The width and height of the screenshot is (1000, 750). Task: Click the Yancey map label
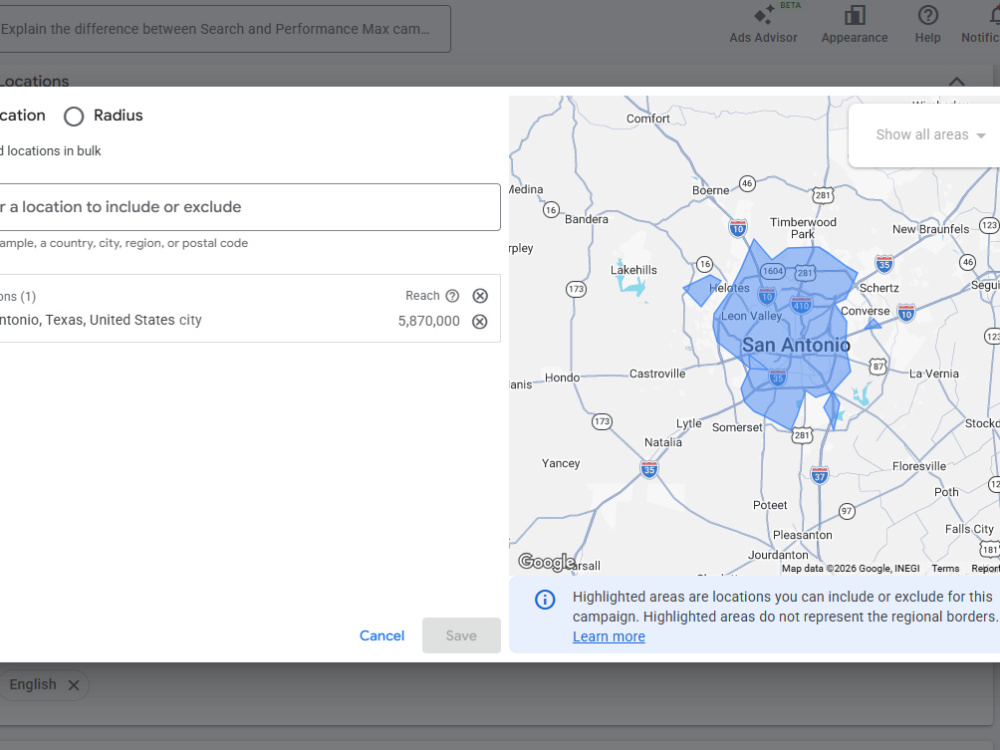coord(561,464)
